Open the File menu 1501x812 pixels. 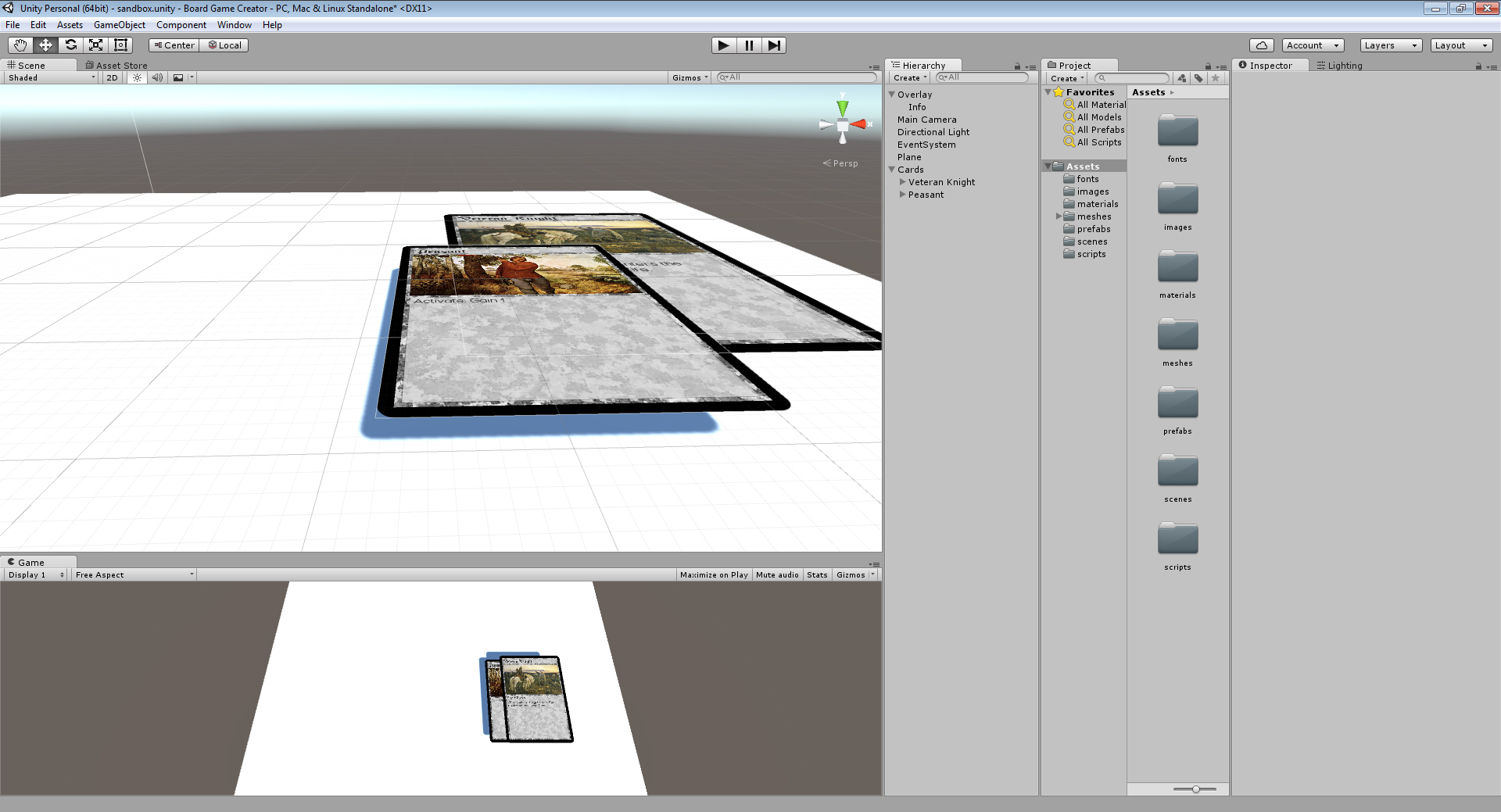[x=13, y=25]
